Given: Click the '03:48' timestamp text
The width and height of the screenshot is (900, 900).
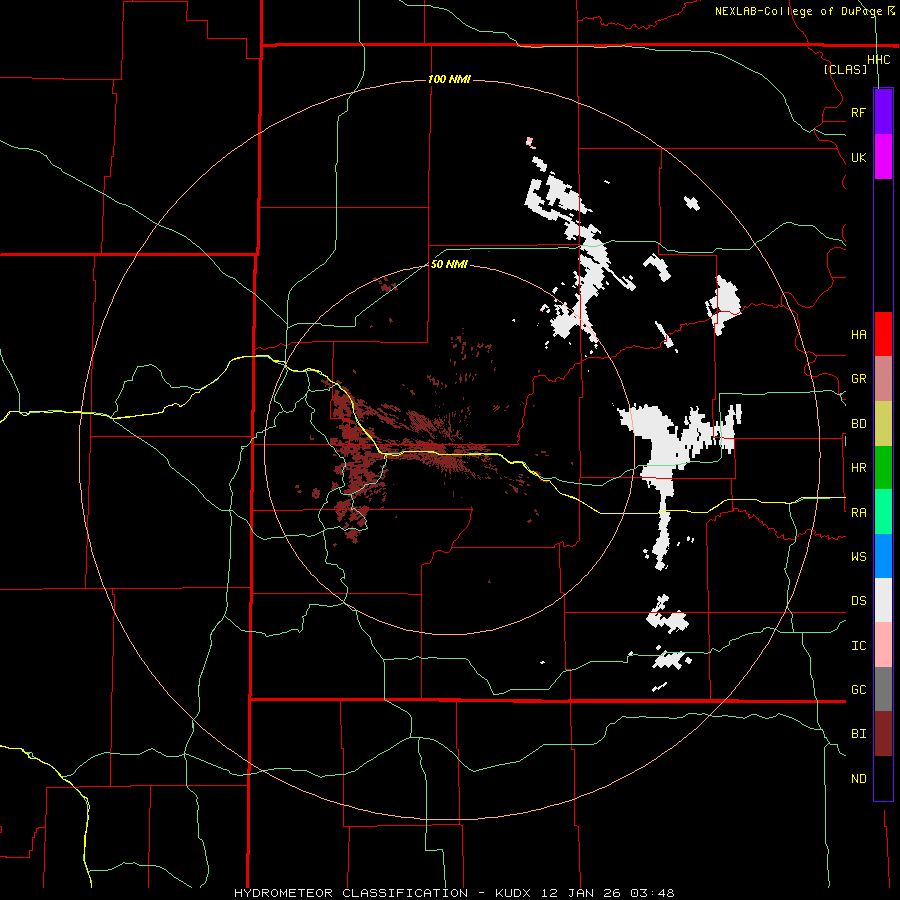Looking at the screenshot, I should click(x=652, y=893).
